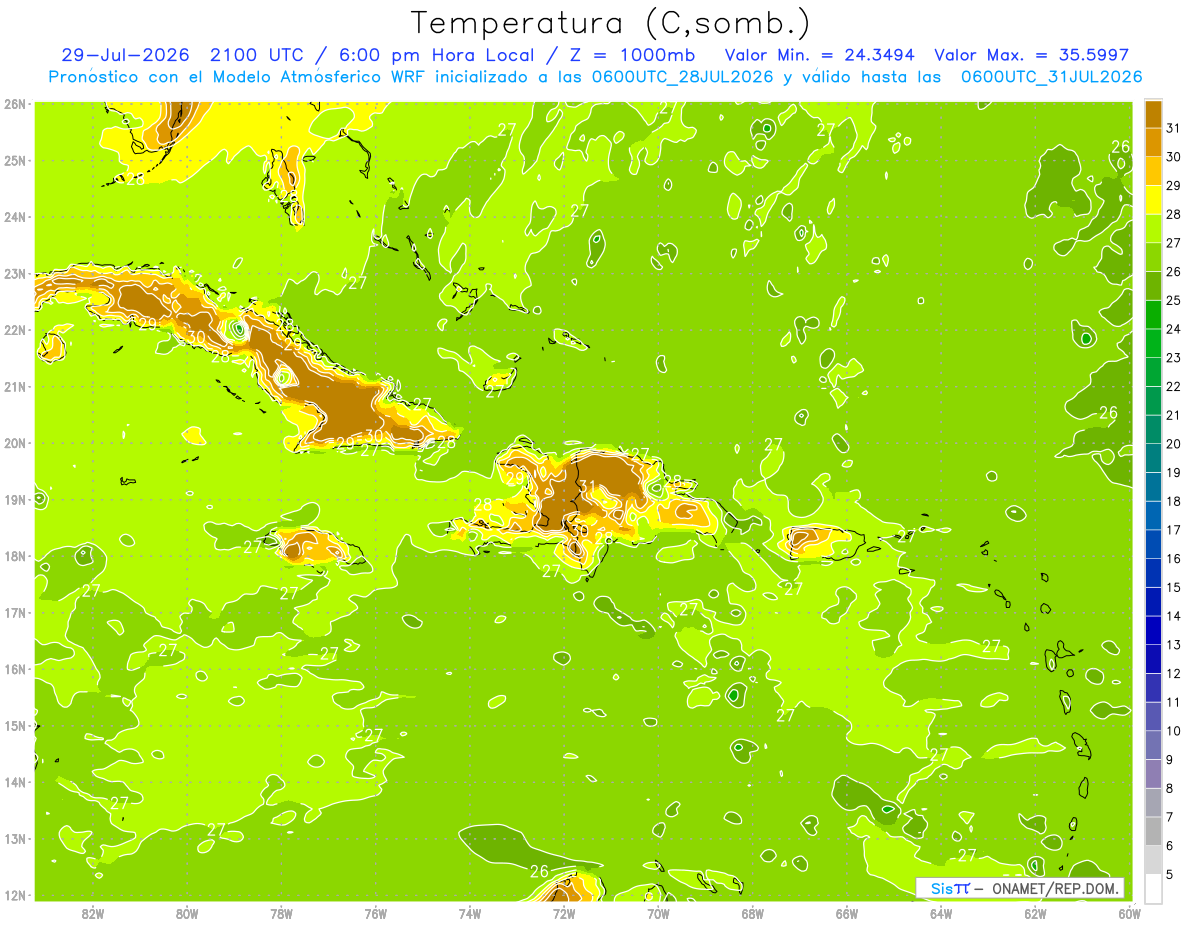Pick legend color between 26 and 27

tap(1153, 257)
